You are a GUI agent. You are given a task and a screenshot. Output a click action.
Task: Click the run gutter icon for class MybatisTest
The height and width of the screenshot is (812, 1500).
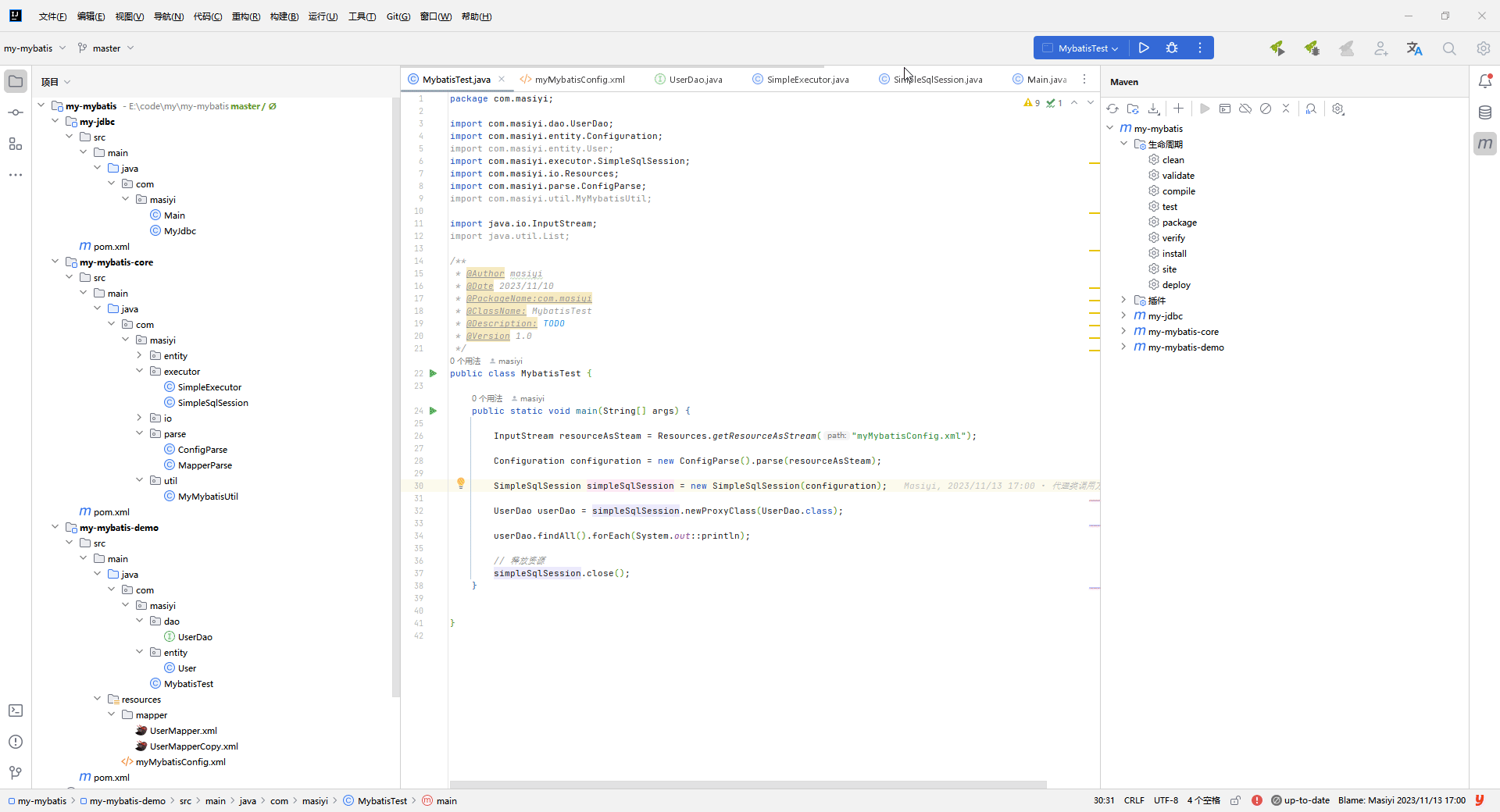(x=434, y=373)
